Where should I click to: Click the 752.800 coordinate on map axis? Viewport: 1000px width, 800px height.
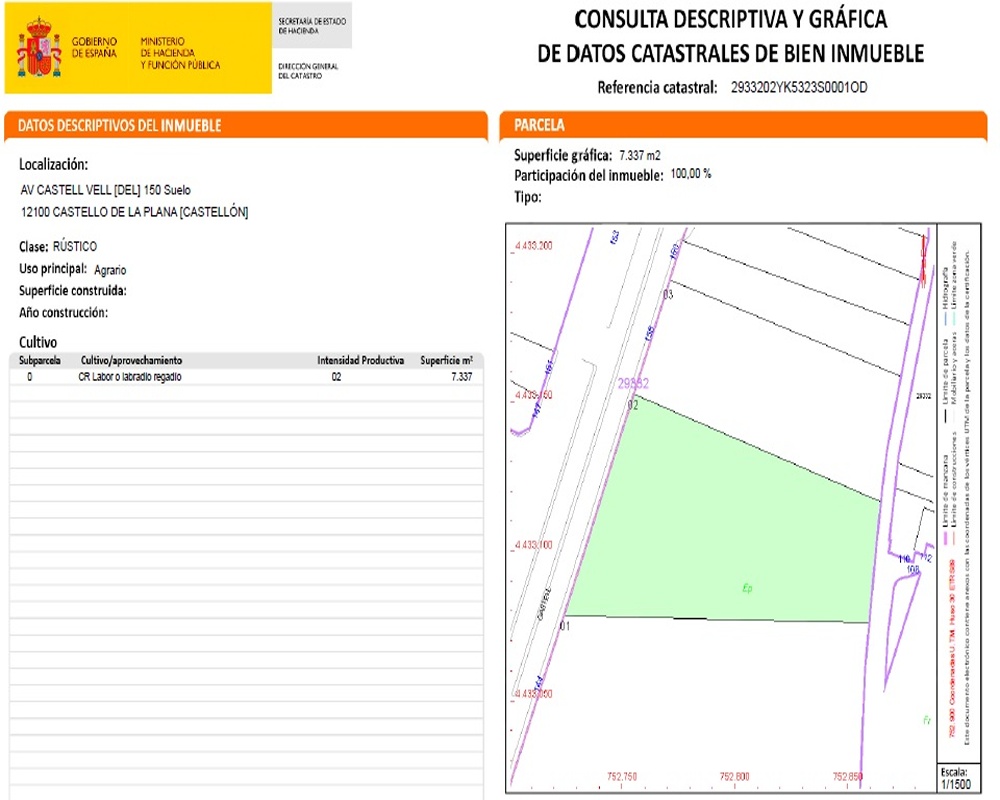click(735, 776)
